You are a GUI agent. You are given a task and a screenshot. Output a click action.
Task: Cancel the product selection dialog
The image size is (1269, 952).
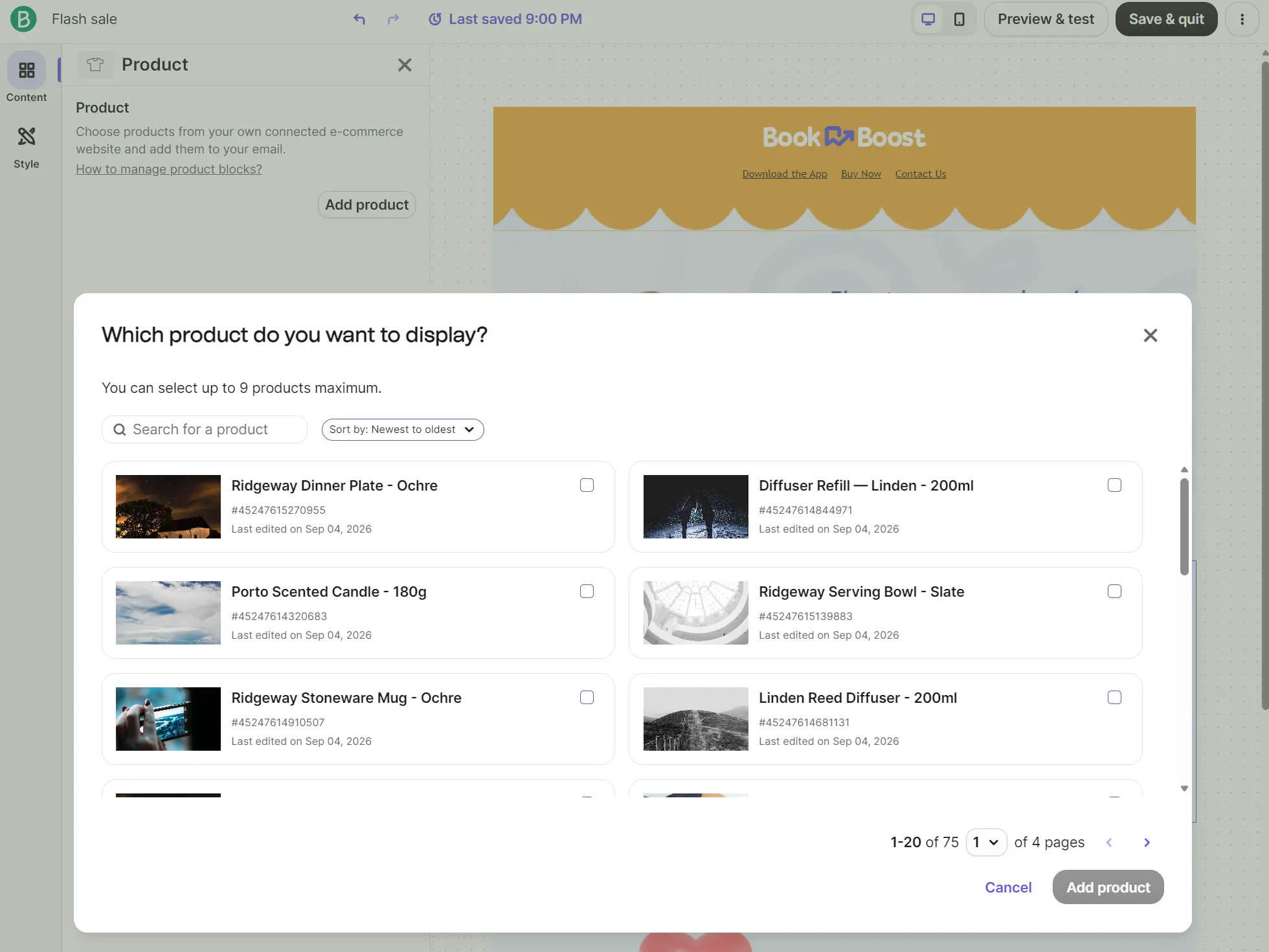(1008, 887)
